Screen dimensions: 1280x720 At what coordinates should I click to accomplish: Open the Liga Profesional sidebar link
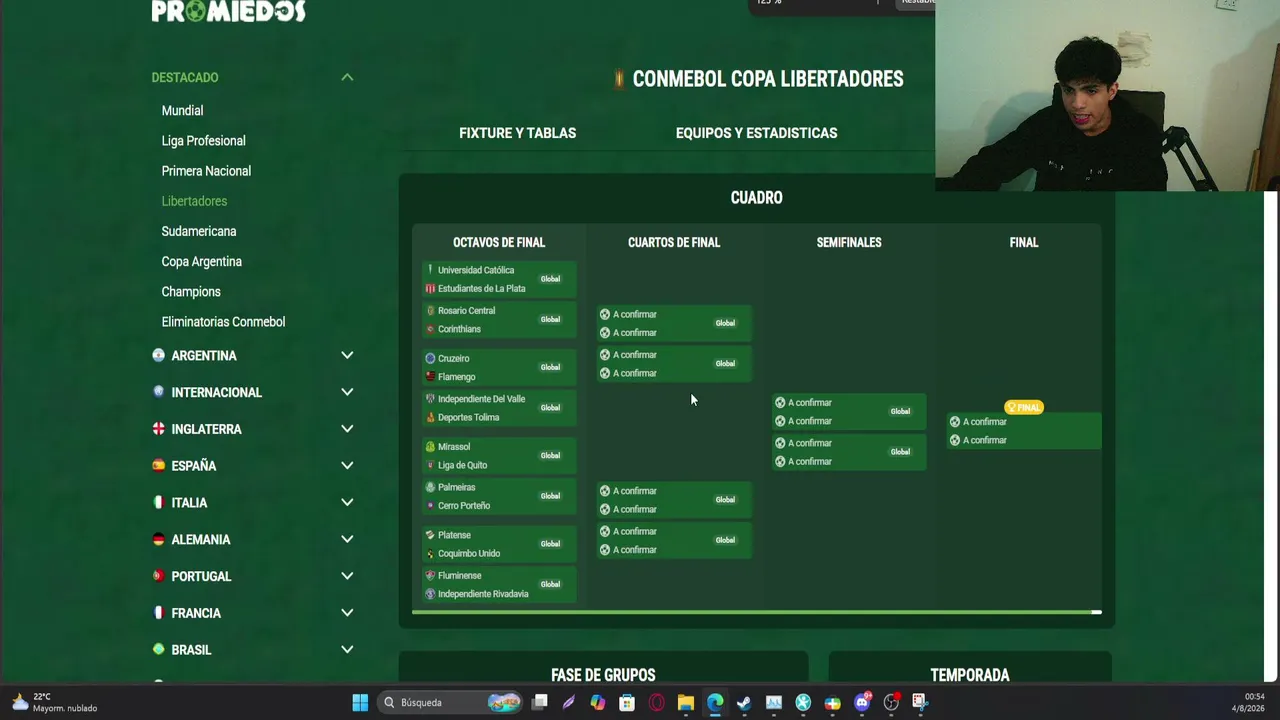tap(203, 141)
